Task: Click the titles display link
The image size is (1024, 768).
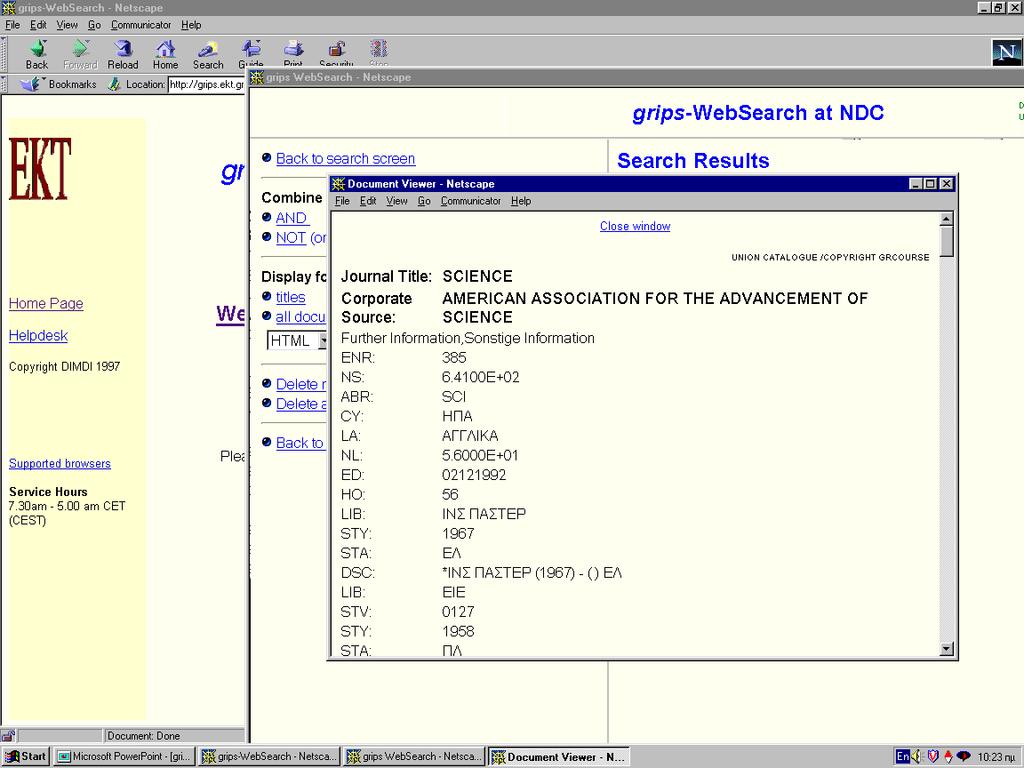Action: pyautogui.click(x=291, y=297)
